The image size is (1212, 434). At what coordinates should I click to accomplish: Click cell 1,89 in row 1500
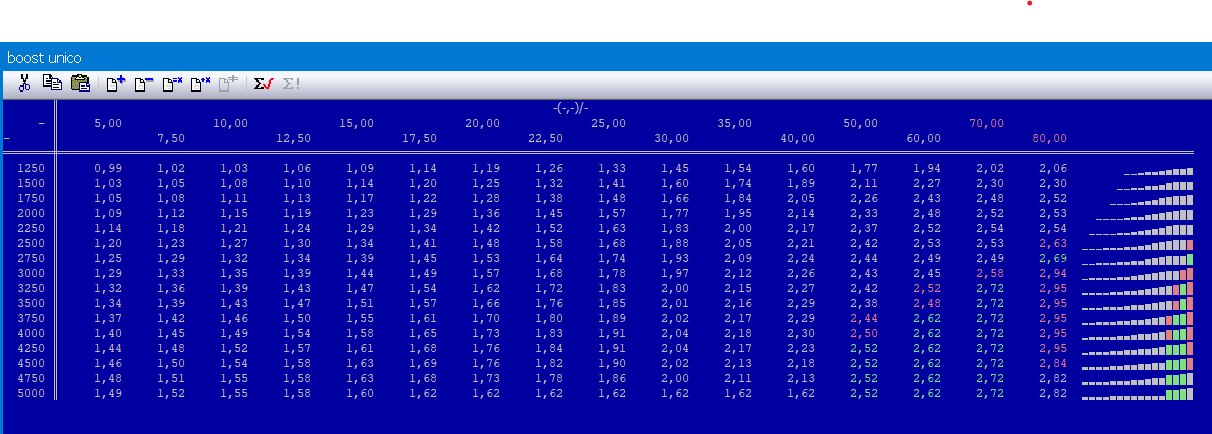click(801, 183)
